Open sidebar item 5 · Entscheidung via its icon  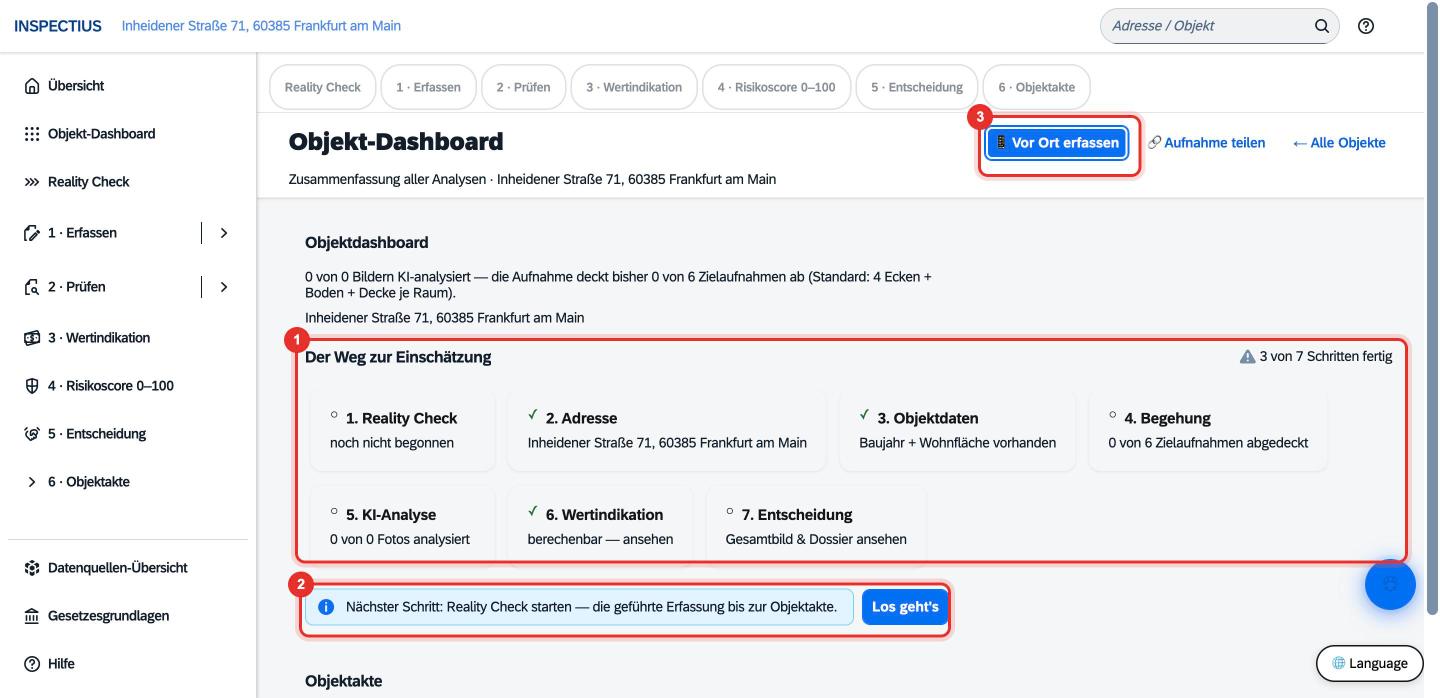point(31,434)
